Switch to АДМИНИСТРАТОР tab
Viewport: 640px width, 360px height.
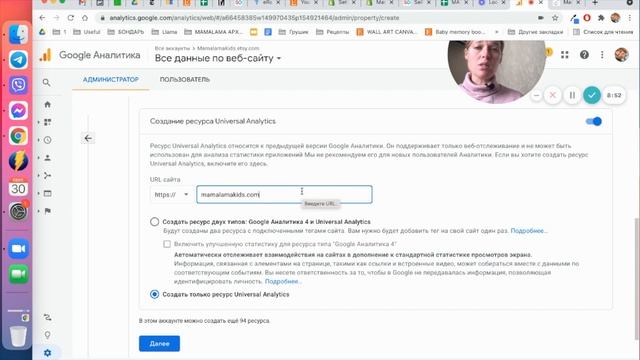(111, 80)
